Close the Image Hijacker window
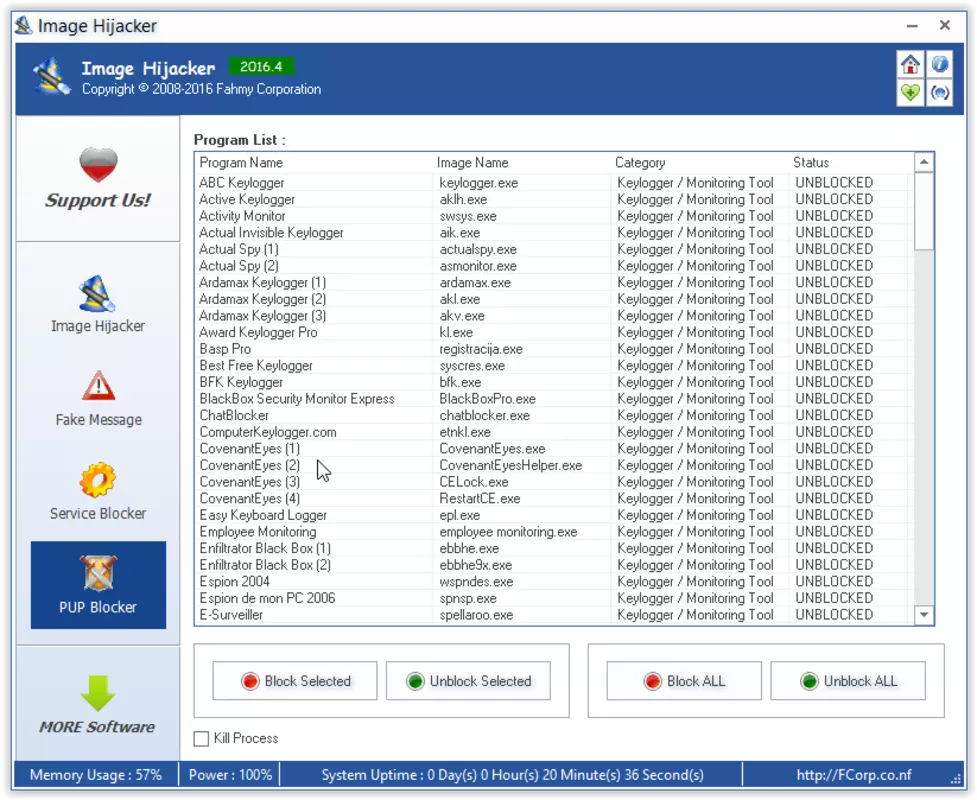Image resolution: width=977 pixels, height=800 pixels. pos(945,26)
